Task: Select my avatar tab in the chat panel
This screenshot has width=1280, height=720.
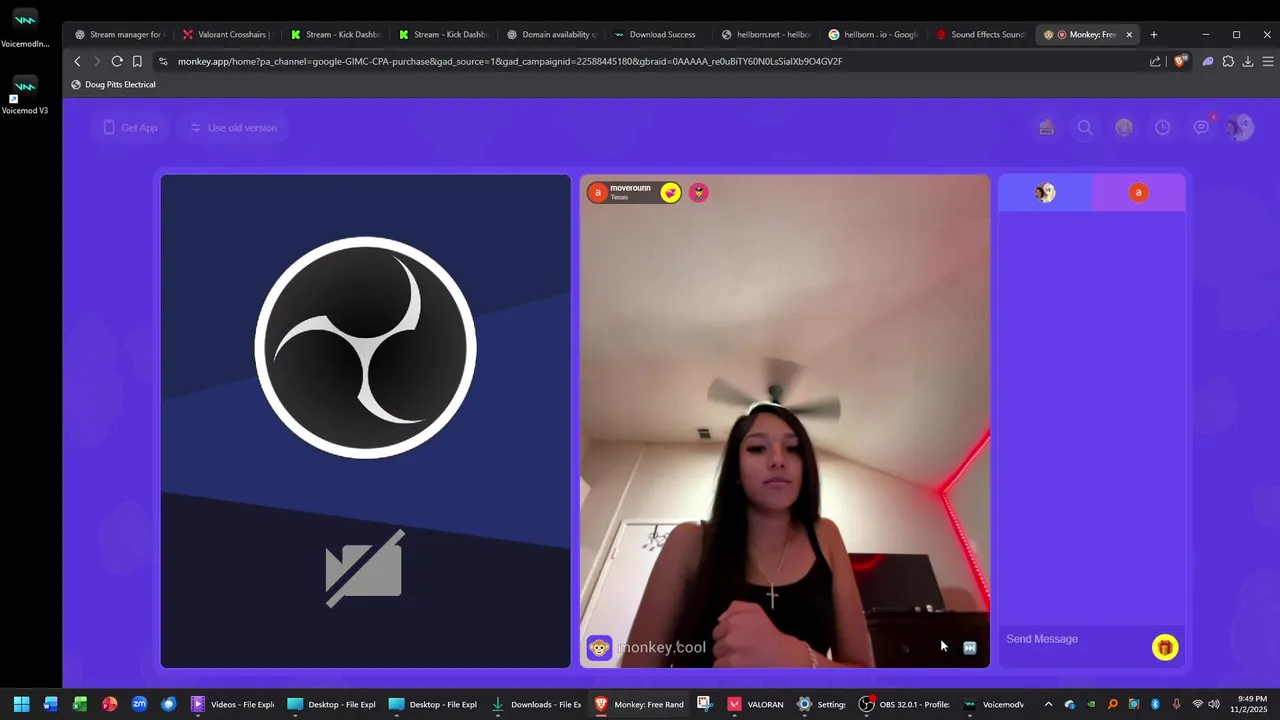Action: (1045, 193)
